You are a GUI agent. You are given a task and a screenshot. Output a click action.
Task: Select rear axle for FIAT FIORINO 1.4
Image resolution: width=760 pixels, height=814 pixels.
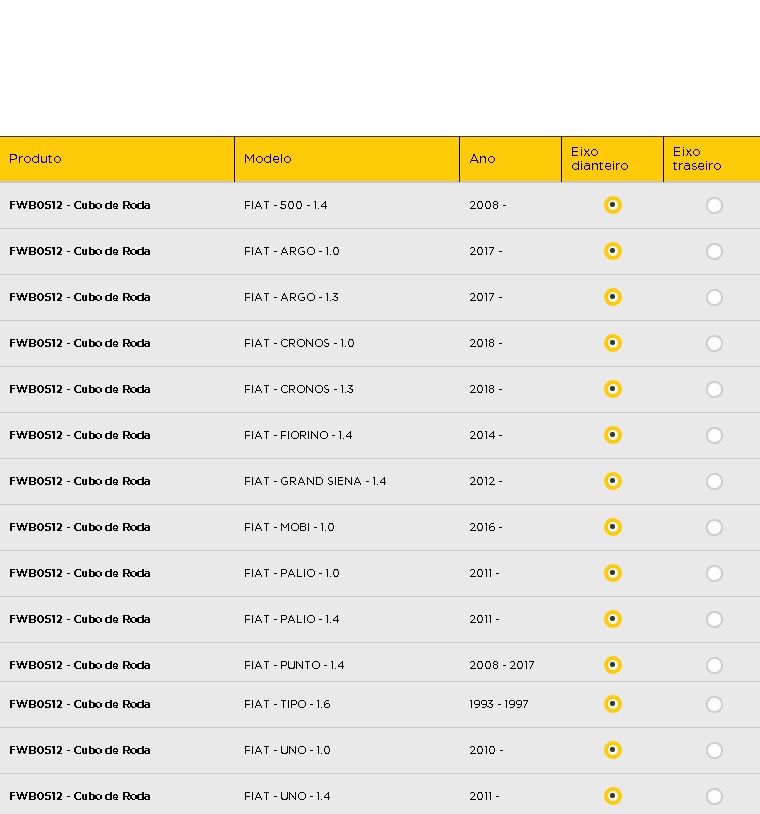(714, 436)
